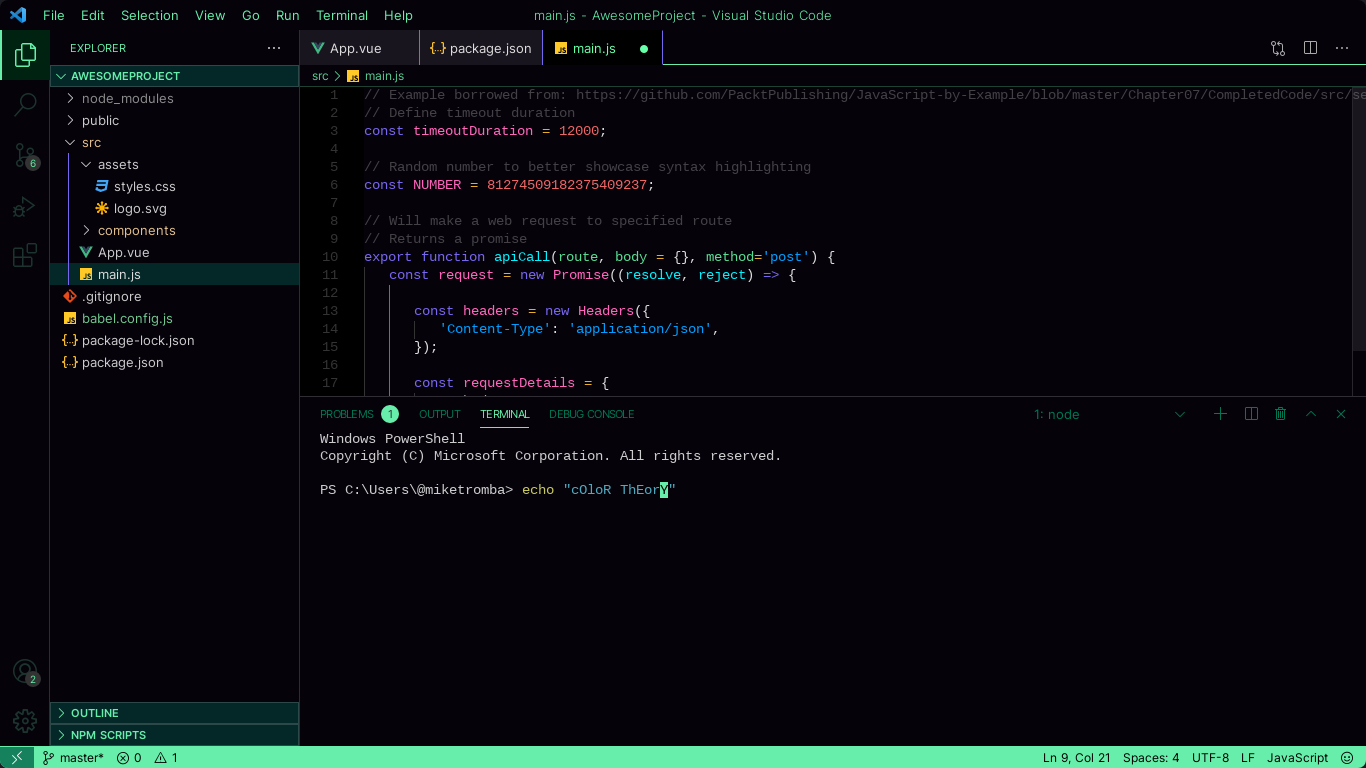This screenshot has height=768, width=1366.
Task: Open PROBLEMS showing one problem
Action: point(346,413)
